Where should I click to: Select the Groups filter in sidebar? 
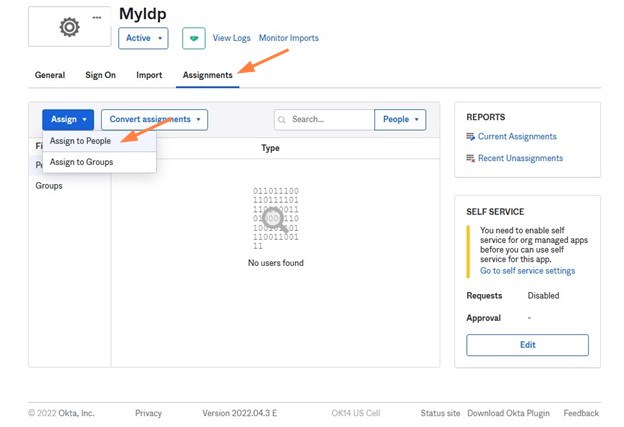pyautogui.click(x=49, y=186)
